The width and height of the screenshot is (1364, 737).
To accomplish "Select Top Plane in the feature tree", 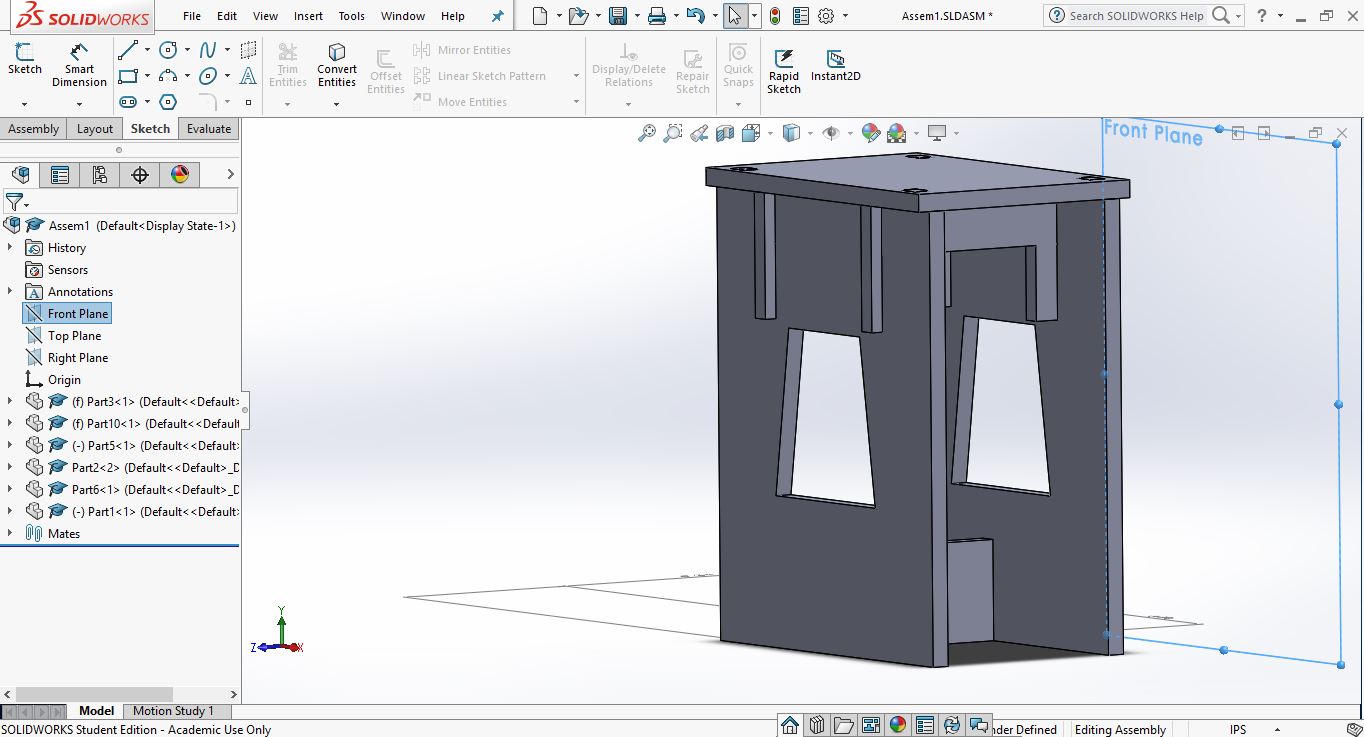I will (74, 336).
